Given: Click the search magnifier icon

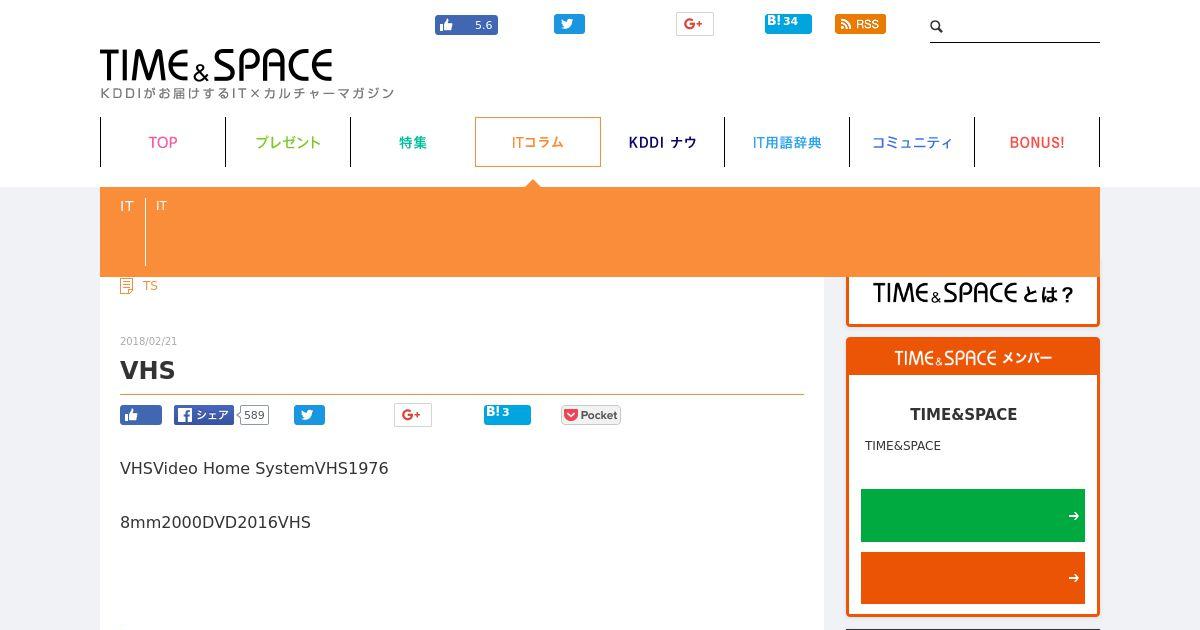Looking at the screenshot, I should (x=937, y=27).
